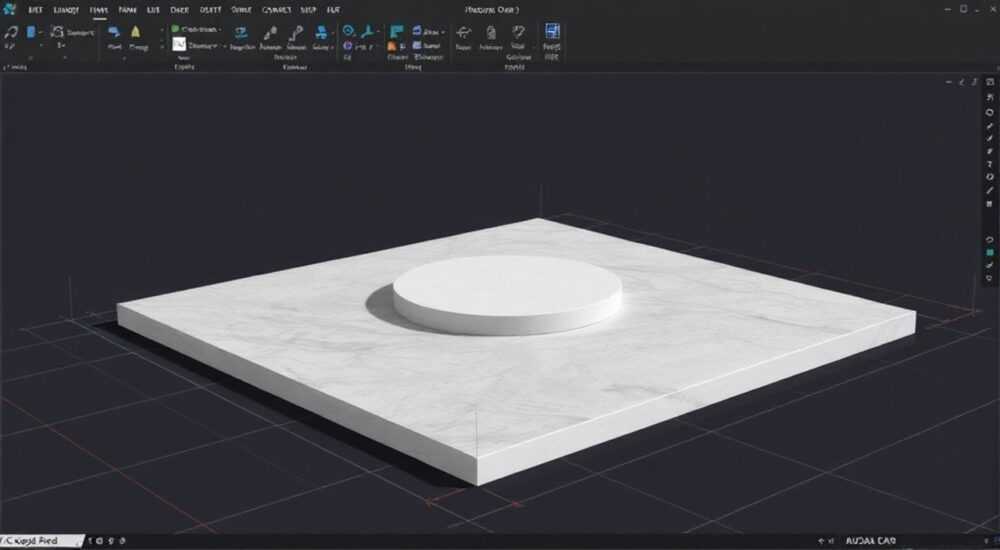This screenshot has height=550, width=1000.
Task: Click the purple circle icon in the ribbon
Action: 348,45
